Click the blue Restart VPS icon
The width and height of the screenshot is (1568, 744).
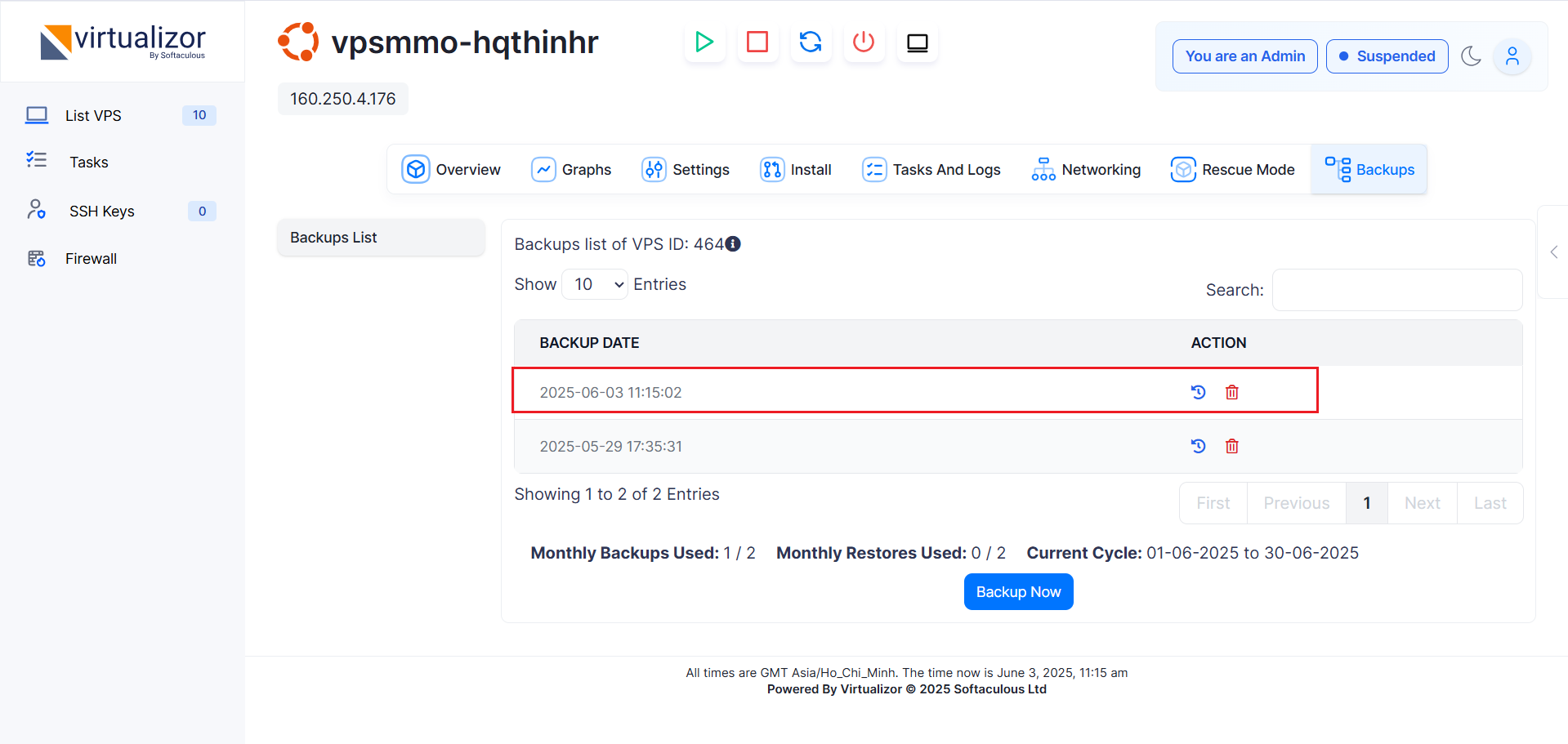tap(811, 42)
